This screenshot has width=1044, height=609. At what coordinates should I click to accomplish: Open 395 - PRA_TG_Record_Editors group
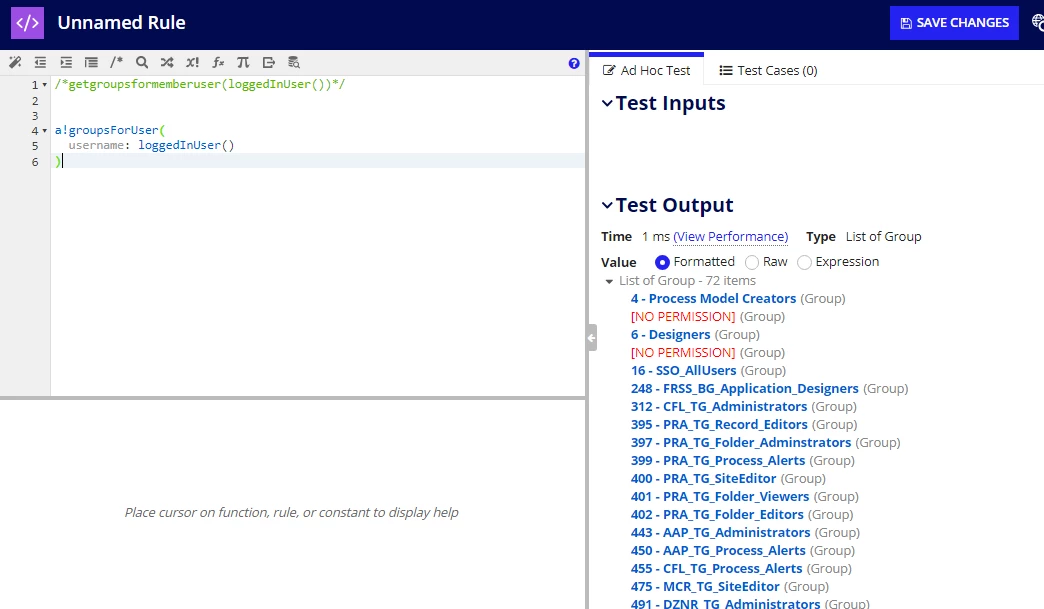(x=719, y=424)
